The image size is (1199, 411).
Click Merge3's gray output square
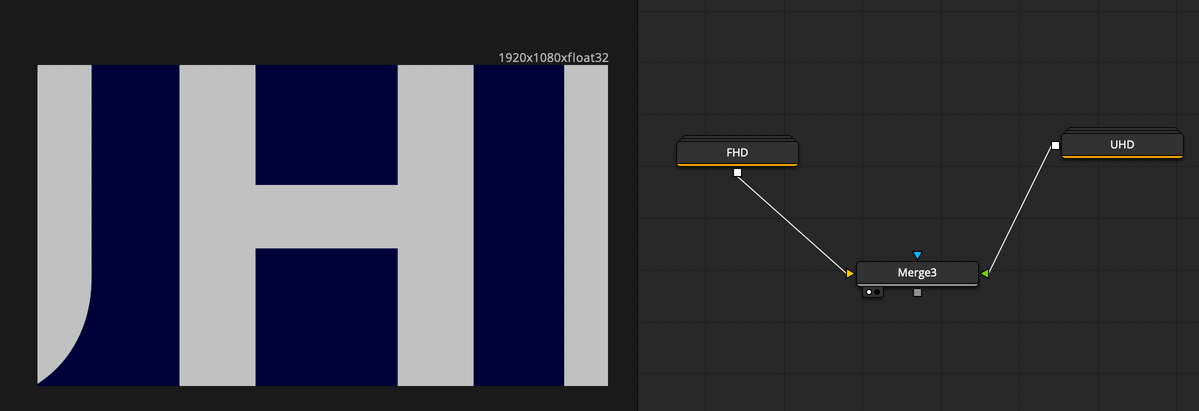point(917,293)
